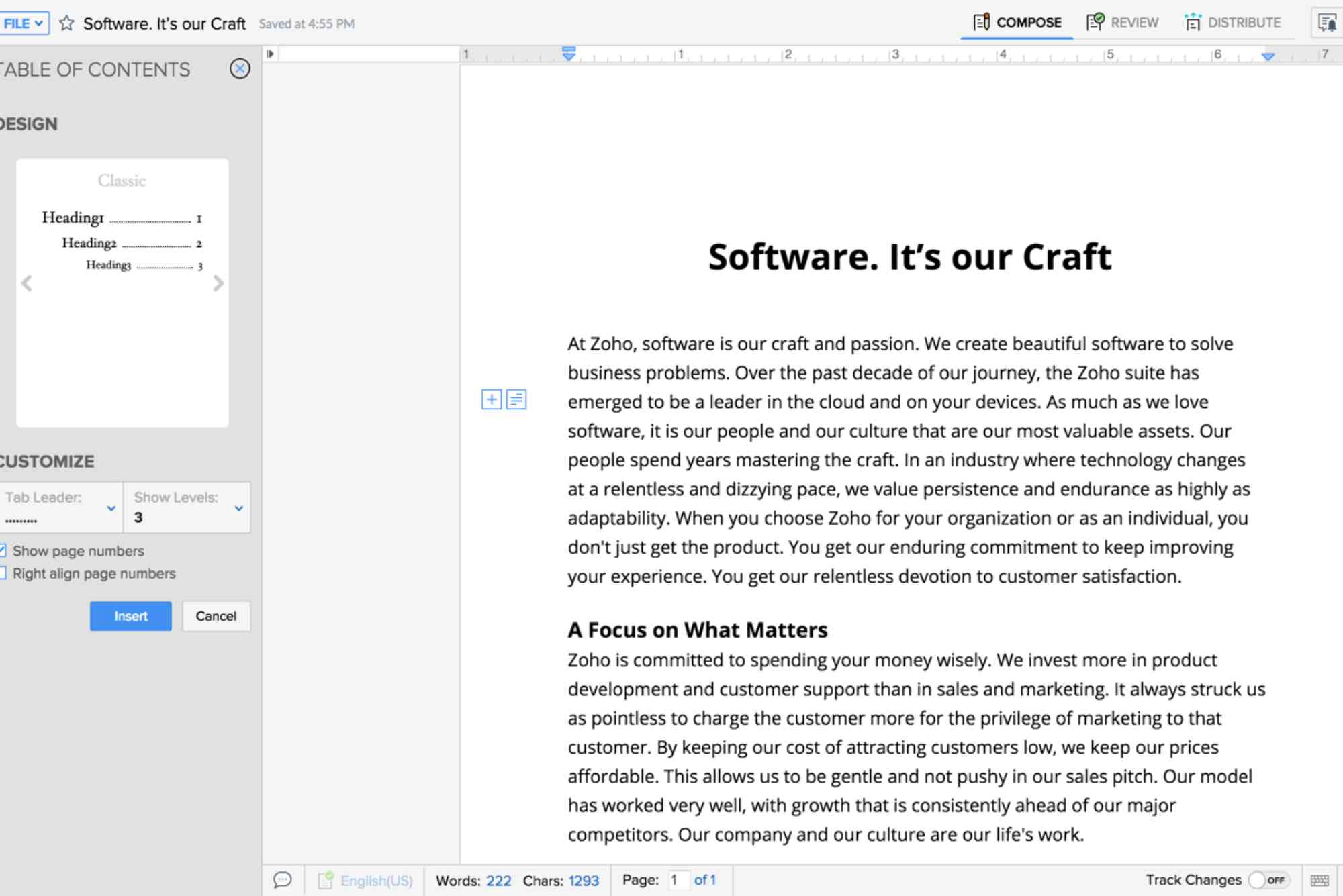Click the plus insert icon beside paragraph
The width and height of the screenshot is (1343, 896).
pos(492,399)
